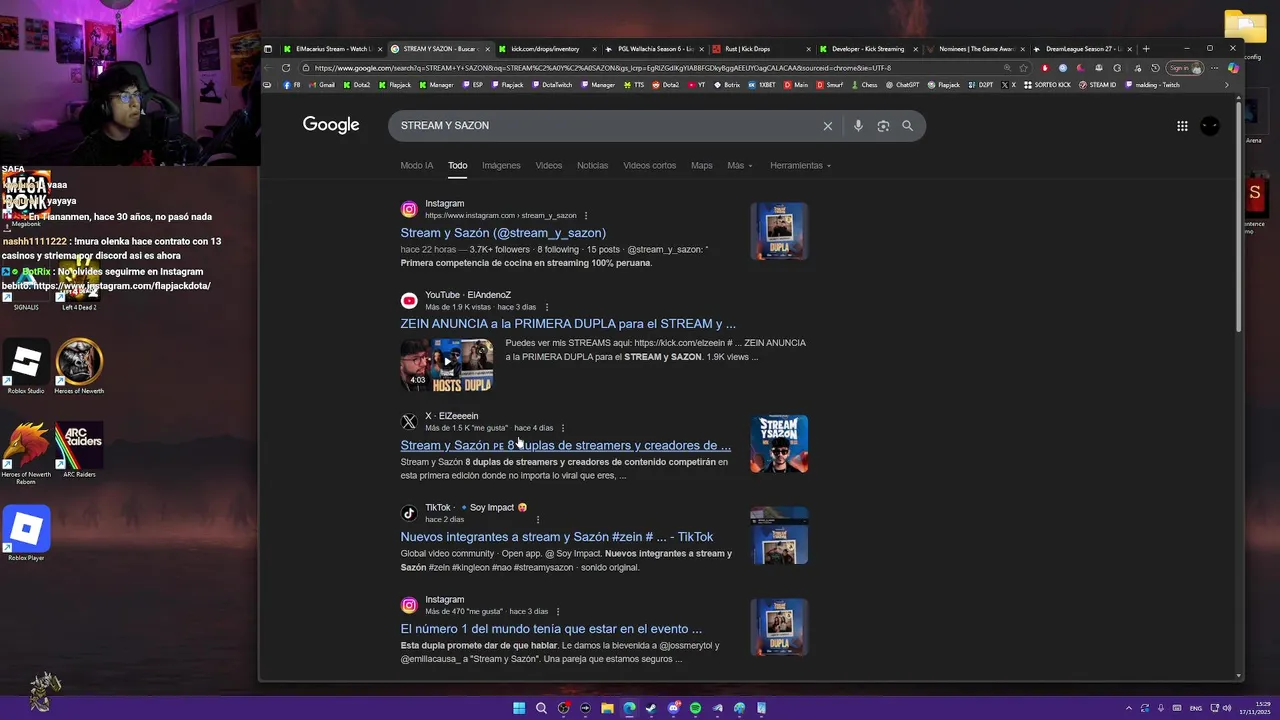Open the Heroes of Newerth Reborn shortcut

tap(26, 453)
